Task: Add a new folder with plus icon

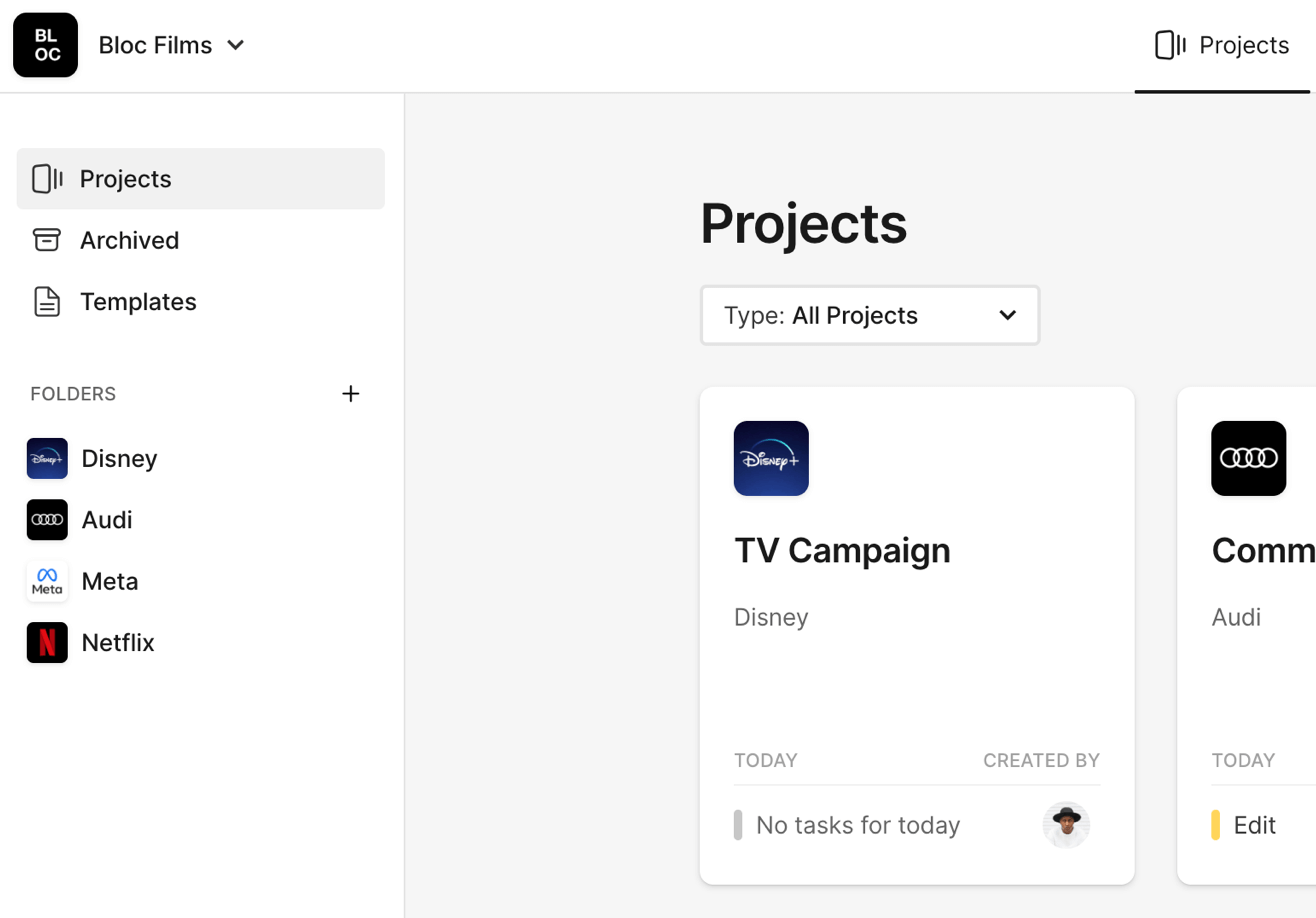Action: [x=351, y=394]
